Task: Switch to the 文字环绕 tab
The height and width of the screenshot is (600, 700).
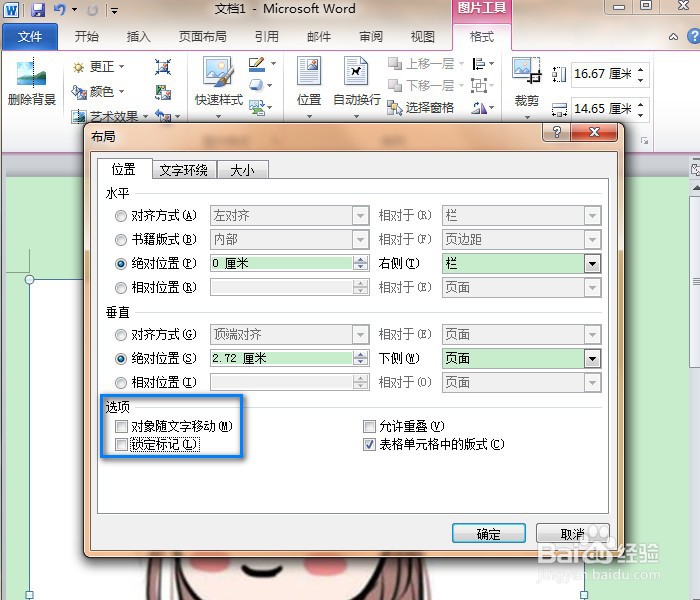Action: (x=183, y=170)
